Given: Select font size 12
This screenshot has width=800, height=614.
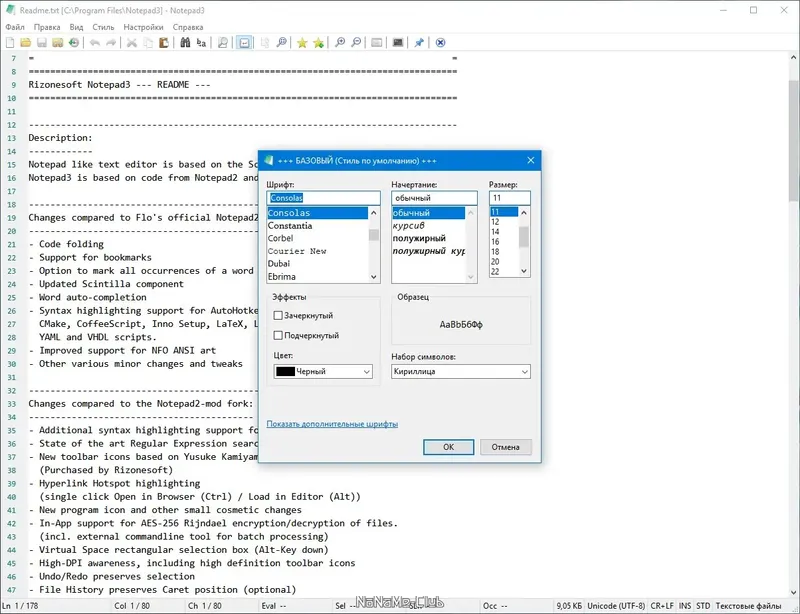Looking at the screenshot, I should pyautogui.click(x=504, y=222).
